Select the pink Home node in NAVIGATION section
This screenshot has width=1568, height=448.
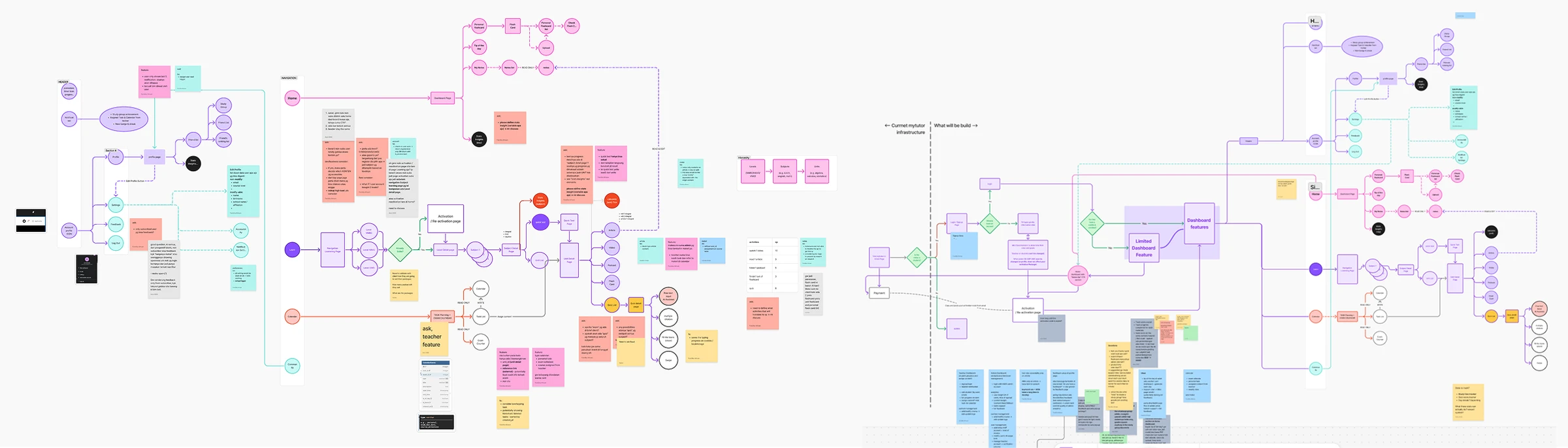(292, 98)
